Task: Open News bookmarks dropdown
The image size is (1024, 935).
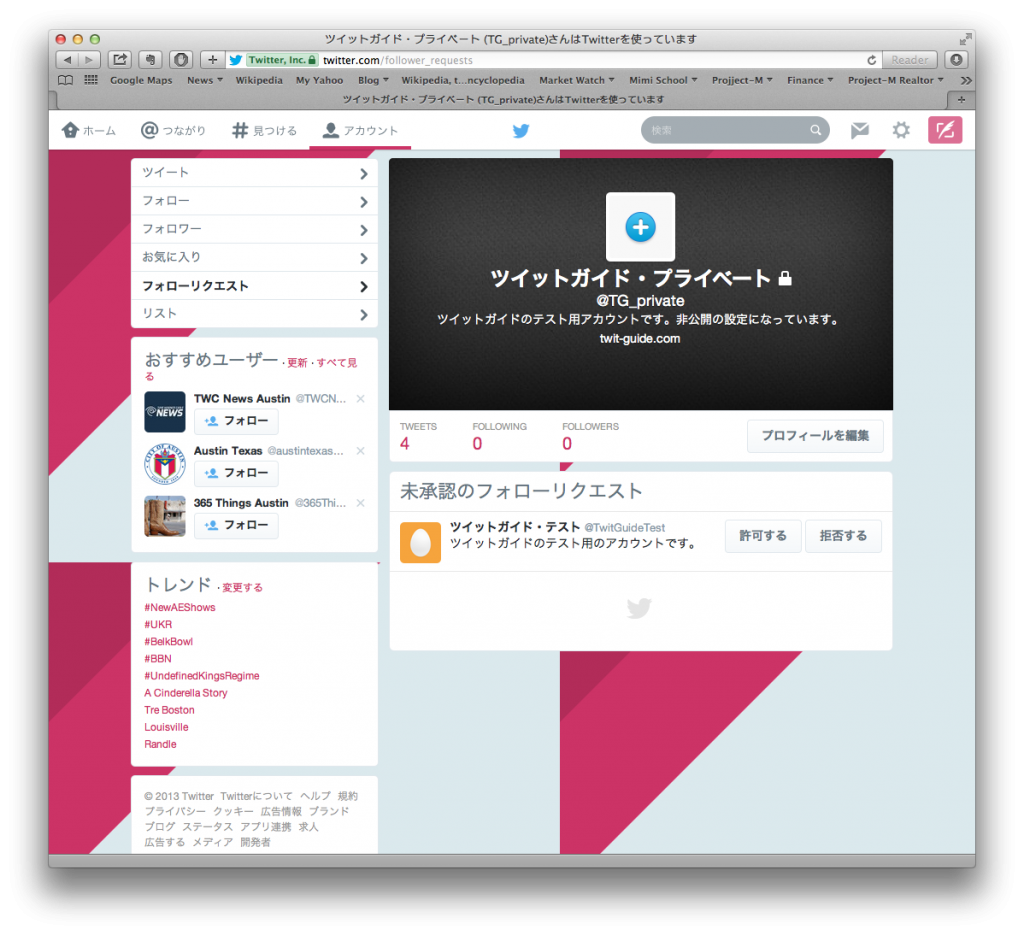Action: pyautogui.click(x=204, y=80)
